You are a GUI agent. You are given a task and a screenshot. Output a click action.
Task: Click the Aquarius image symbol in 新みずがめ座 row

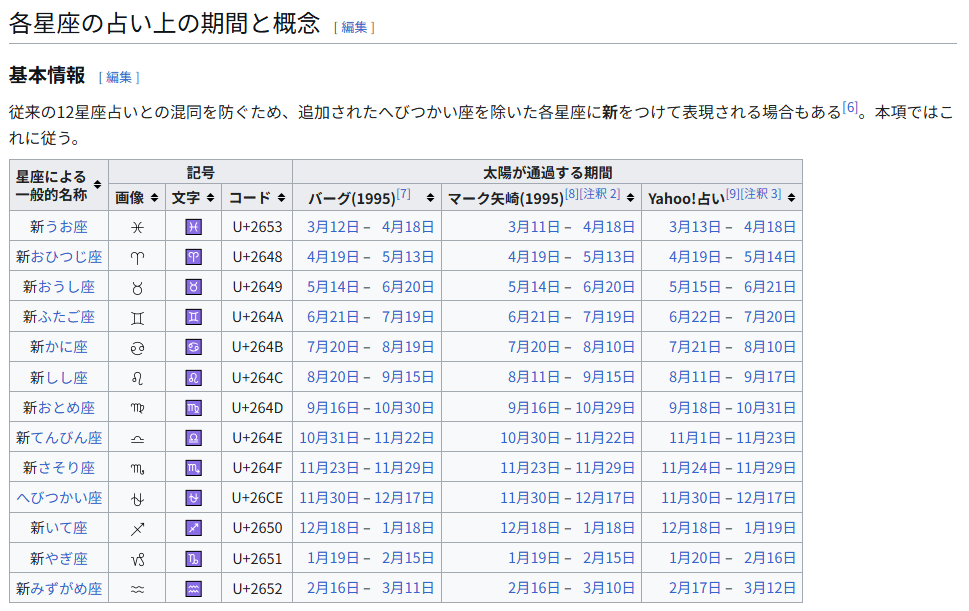(137, 589)
